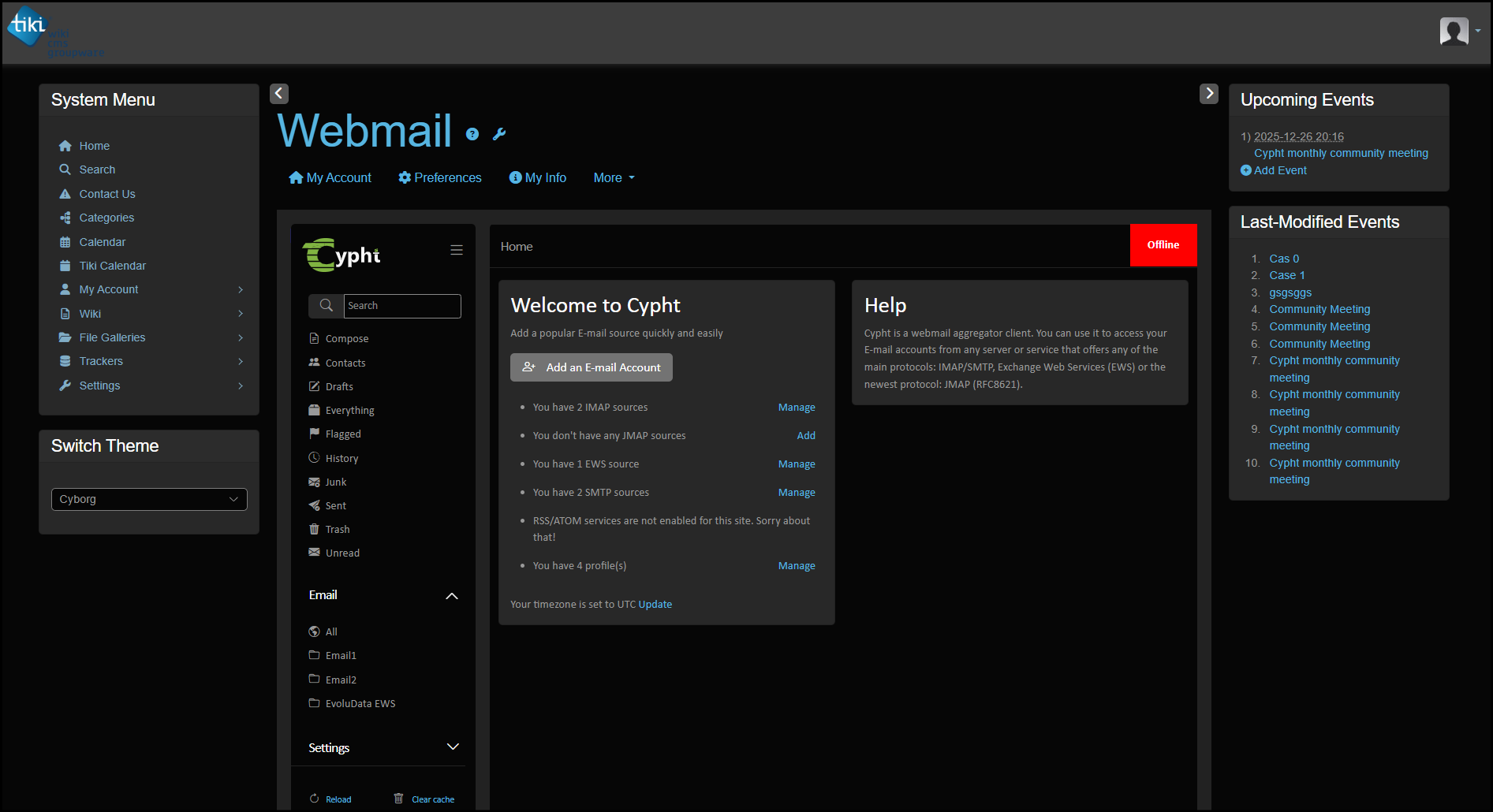This screenshot has width=1493, height=812.
Task: Click the wrench icon next to Webmail title
Action: pos(498,134)
